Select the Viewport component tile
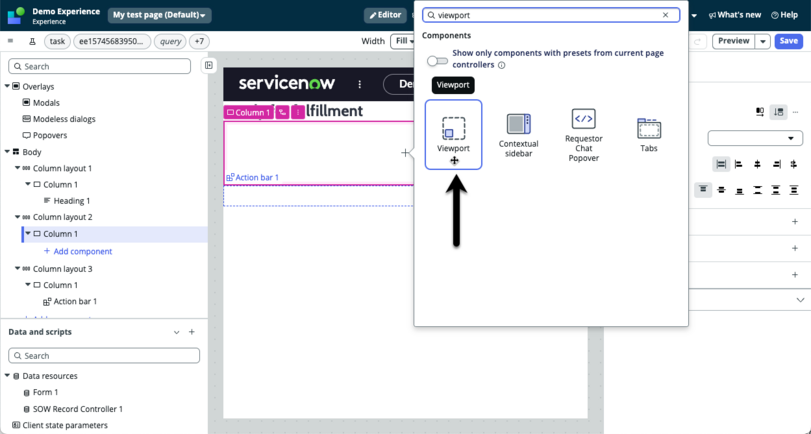The width and height of the screenshot is (811, 434). point(454,134)
